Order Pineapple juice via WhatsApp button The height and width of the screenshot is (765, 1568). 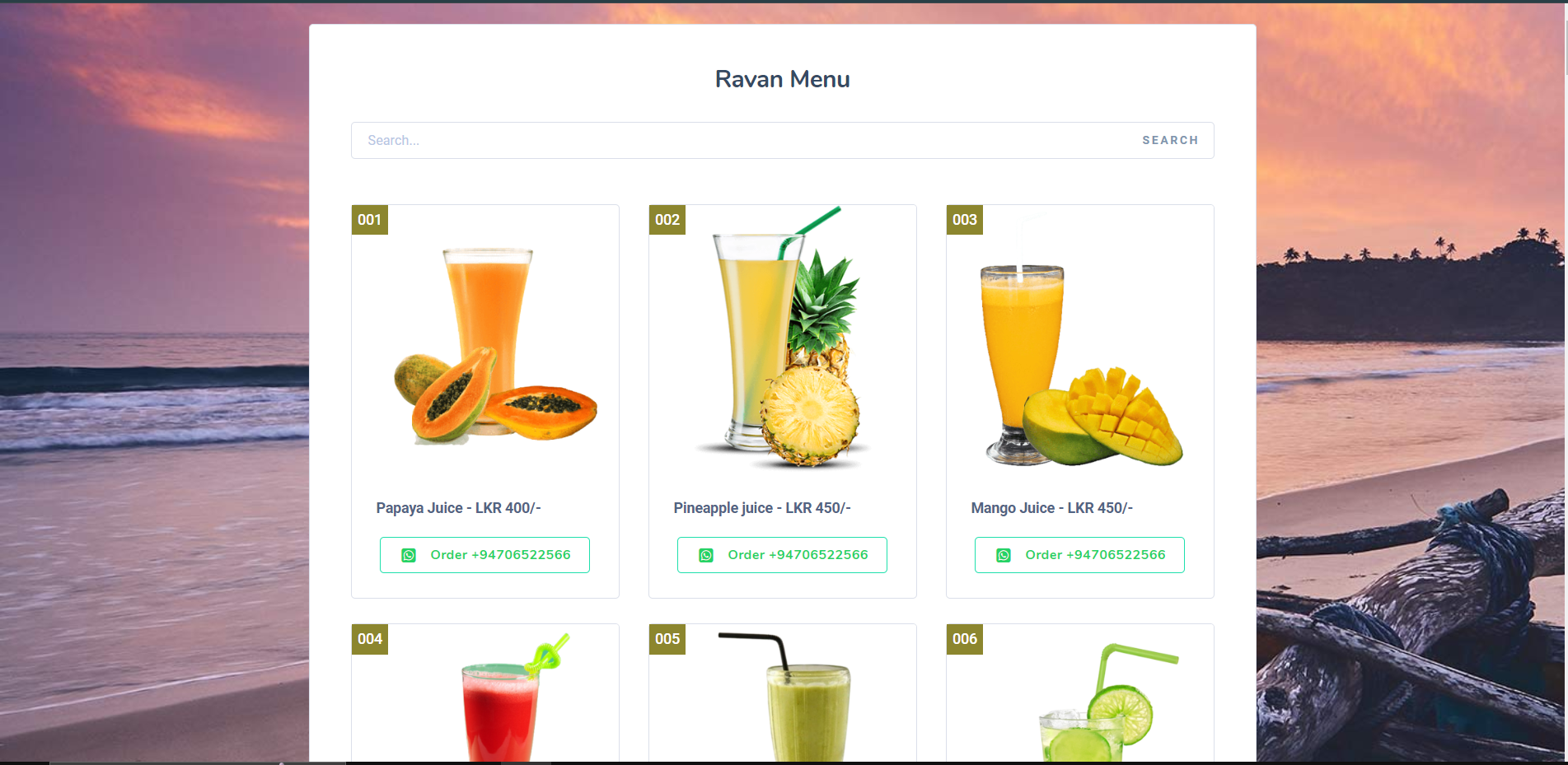click(782, 555)
